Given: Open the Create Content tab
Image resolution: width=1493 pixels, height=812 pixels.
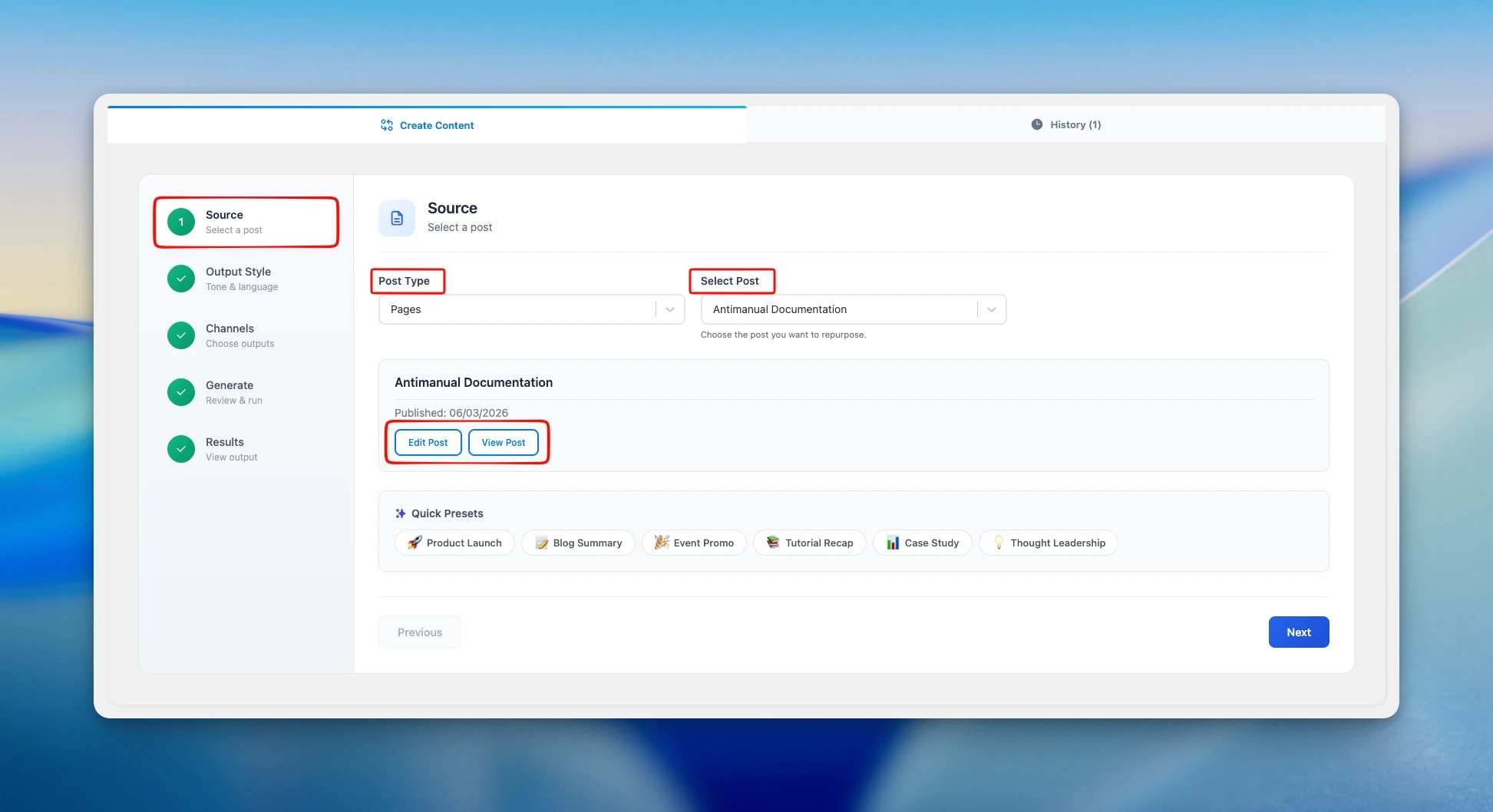Looking at the screenshot, I should tap(436, 125).
